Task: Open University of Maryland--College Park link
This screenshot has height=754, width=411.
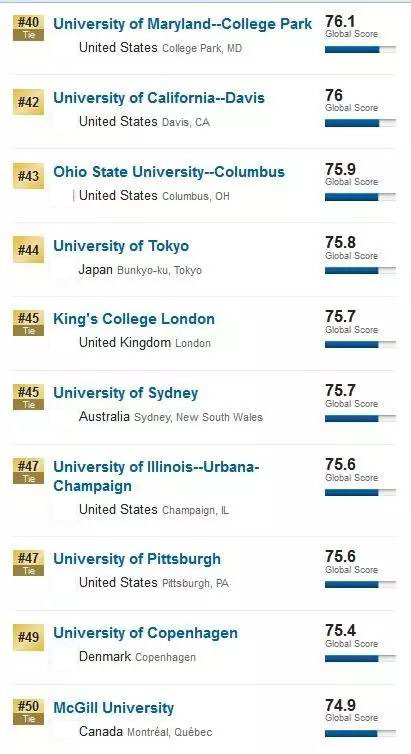Action: coord(182,24)
